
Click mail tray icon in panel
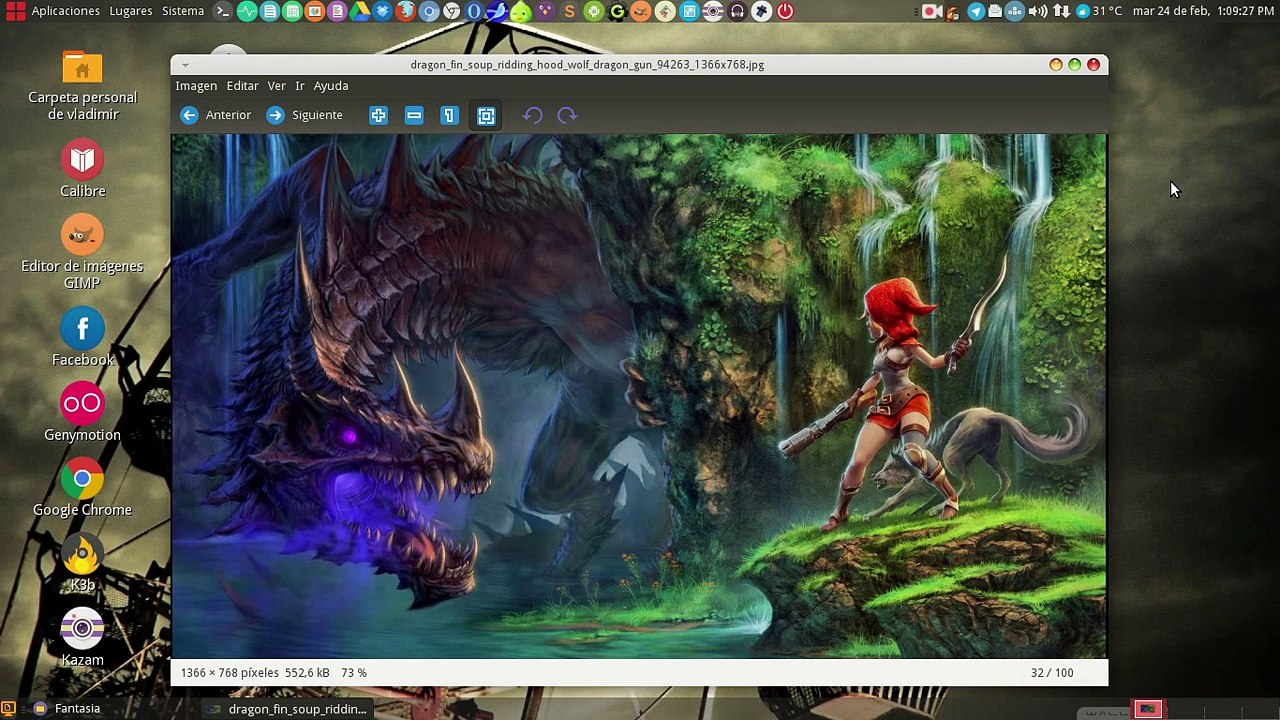coord(995,11)
